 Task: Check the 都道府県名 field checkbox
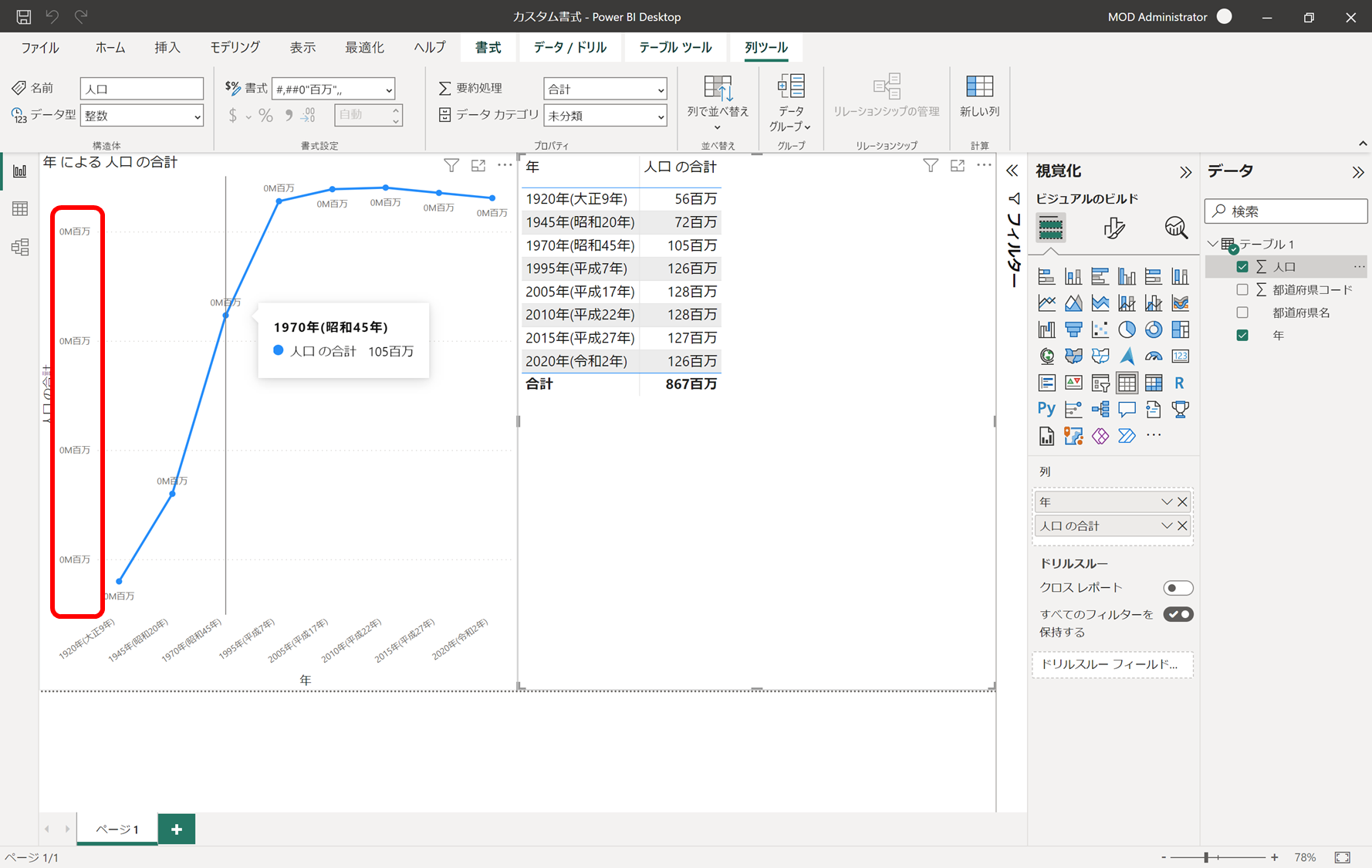click(x=1242, y=312)
